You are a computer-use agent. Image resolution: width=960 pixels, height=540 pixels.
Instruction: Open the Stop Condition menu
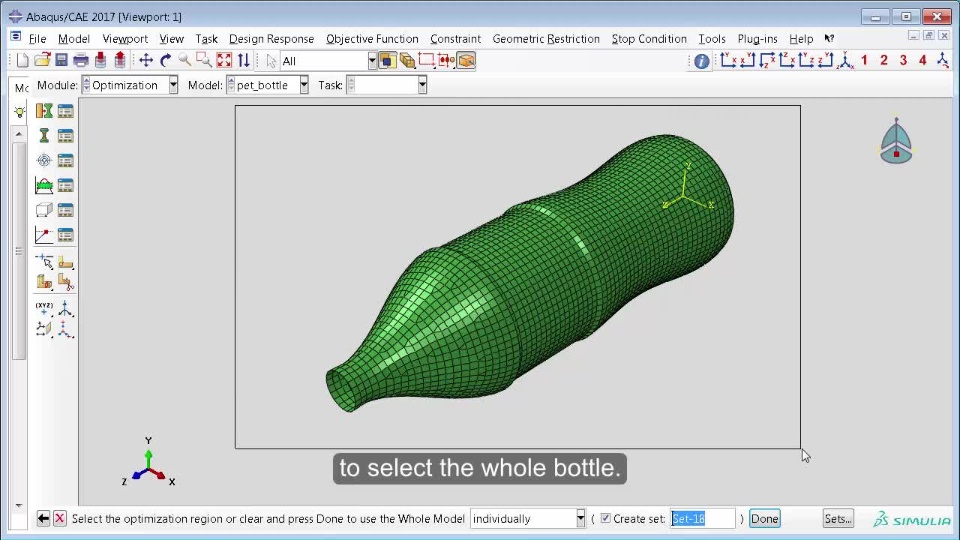click(649, 39)
